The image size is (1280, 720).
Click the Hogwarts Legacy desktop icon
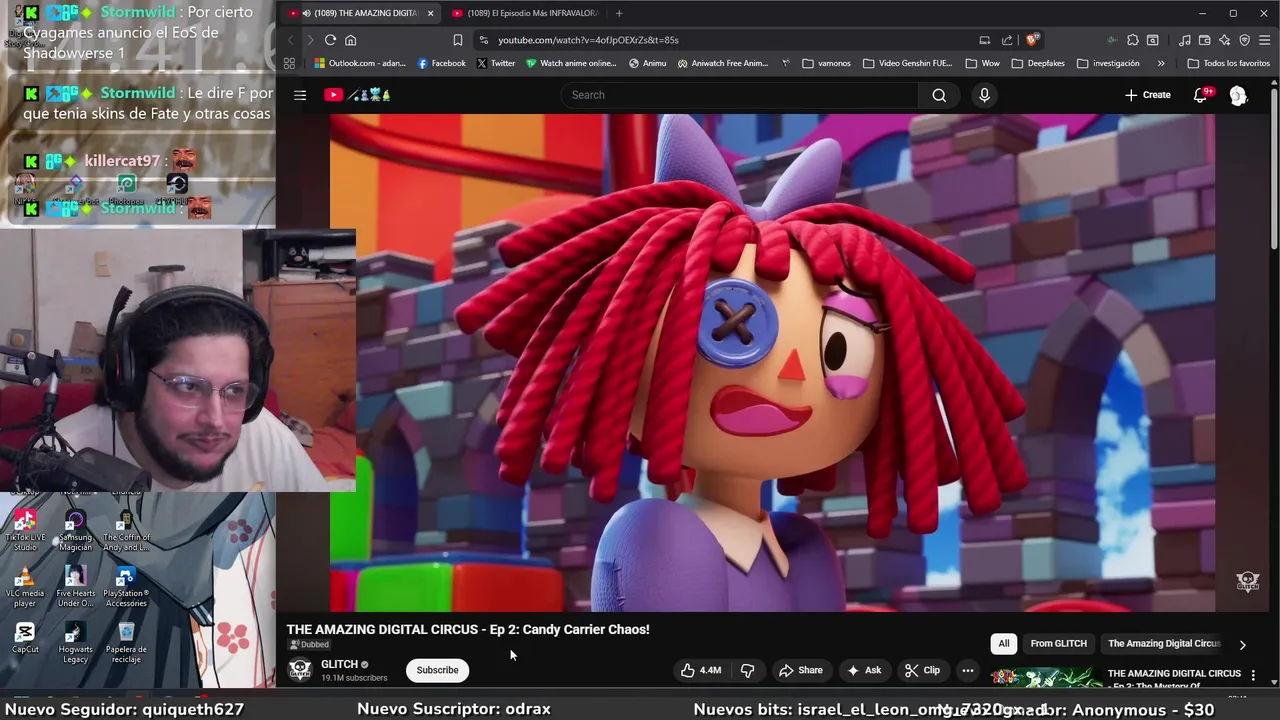click(75, 643)
